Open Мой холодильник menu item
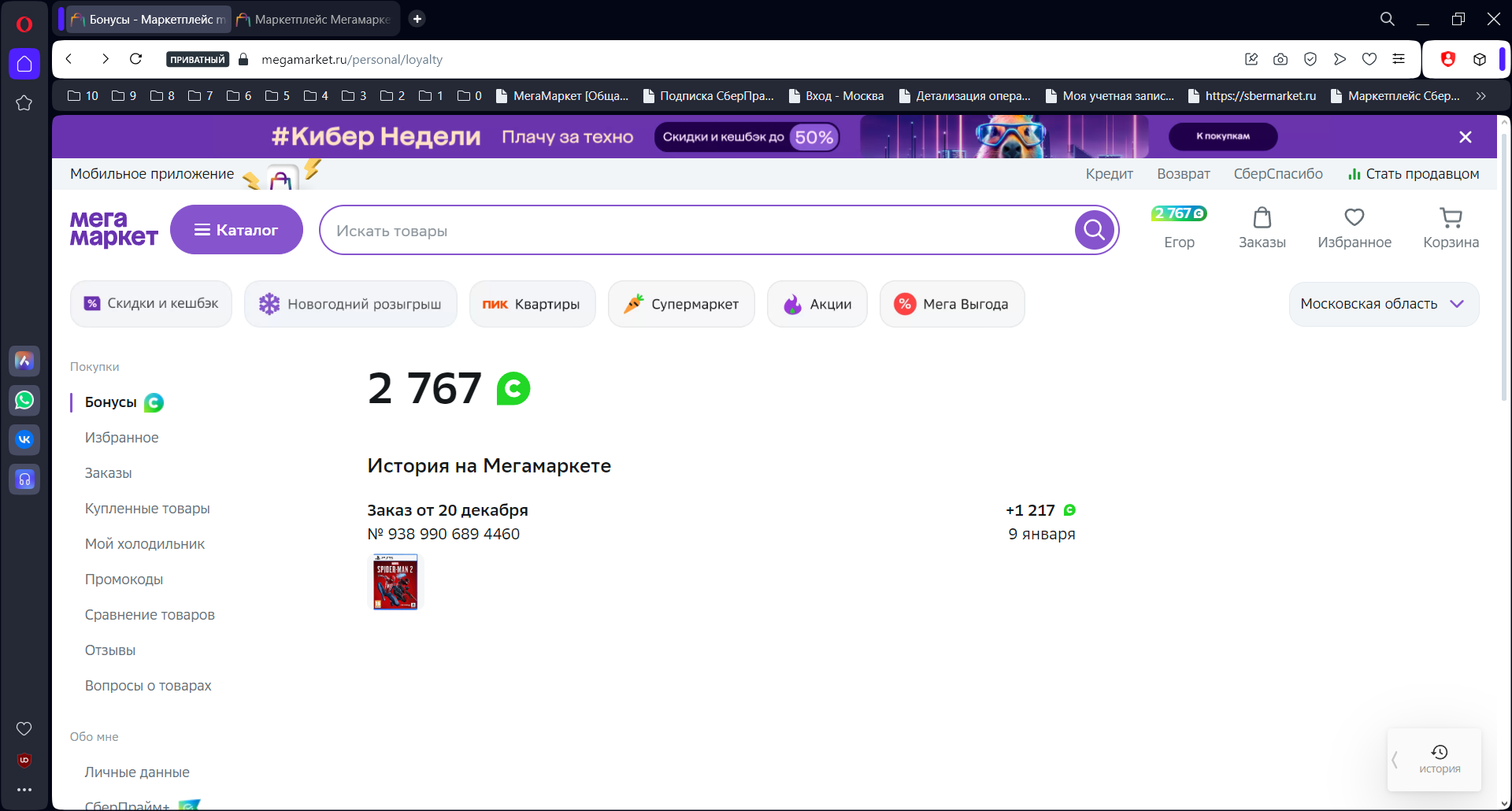Screen dimensions: 1512x811 pos(145,544)
